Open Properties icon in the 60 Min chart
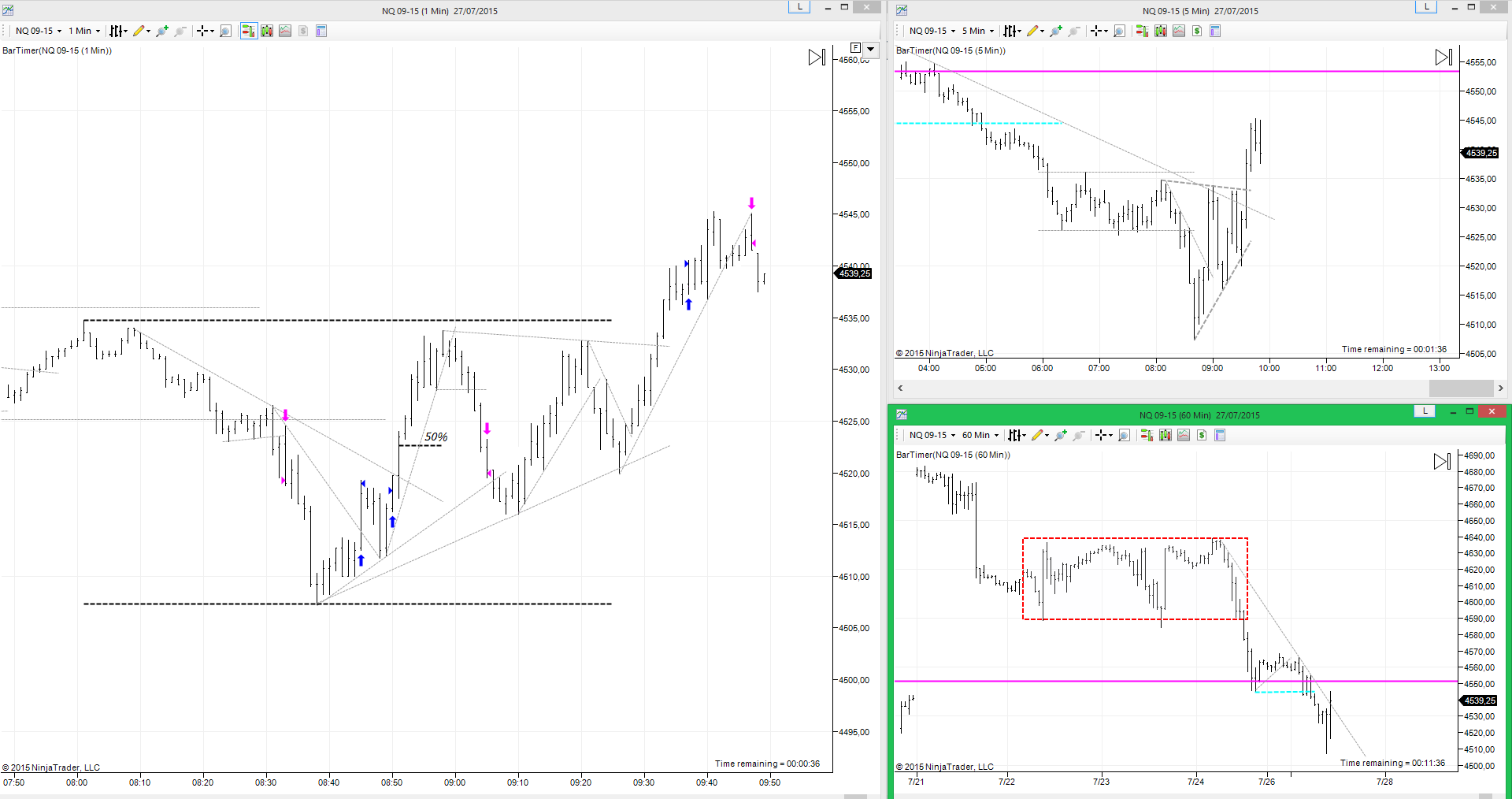Viewport: 1512px width, 799px height. [1220, 435]
